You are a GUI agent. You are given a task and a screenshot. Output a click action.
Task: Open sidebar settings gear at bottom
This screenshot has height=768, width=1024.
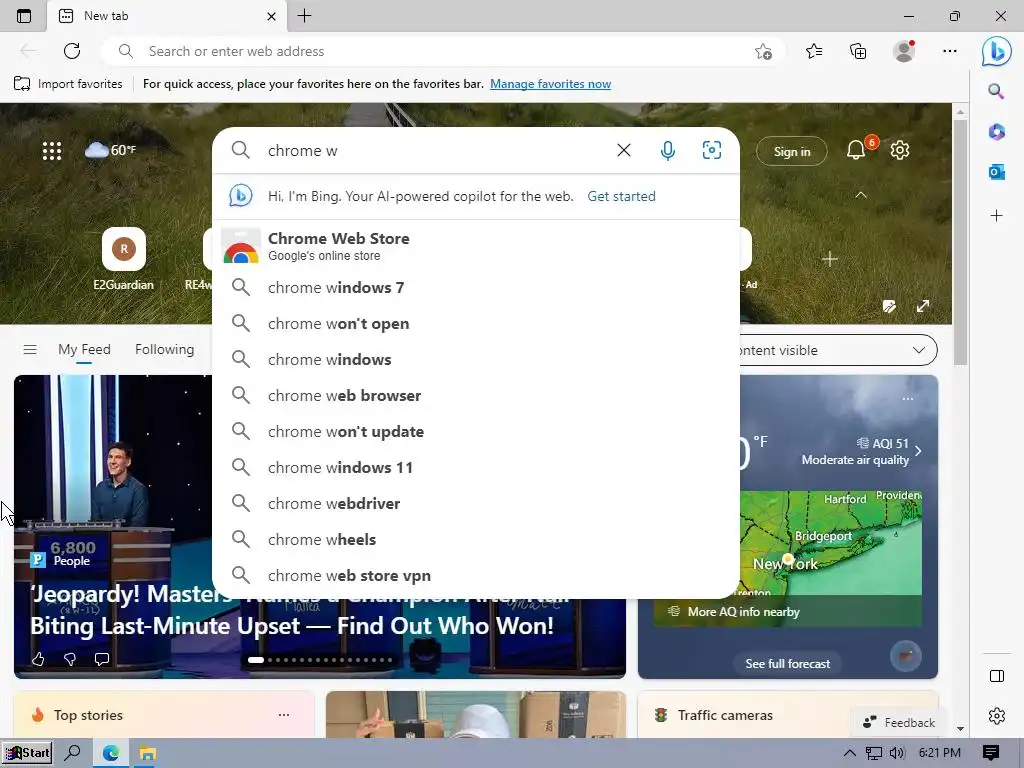point(997,716)
